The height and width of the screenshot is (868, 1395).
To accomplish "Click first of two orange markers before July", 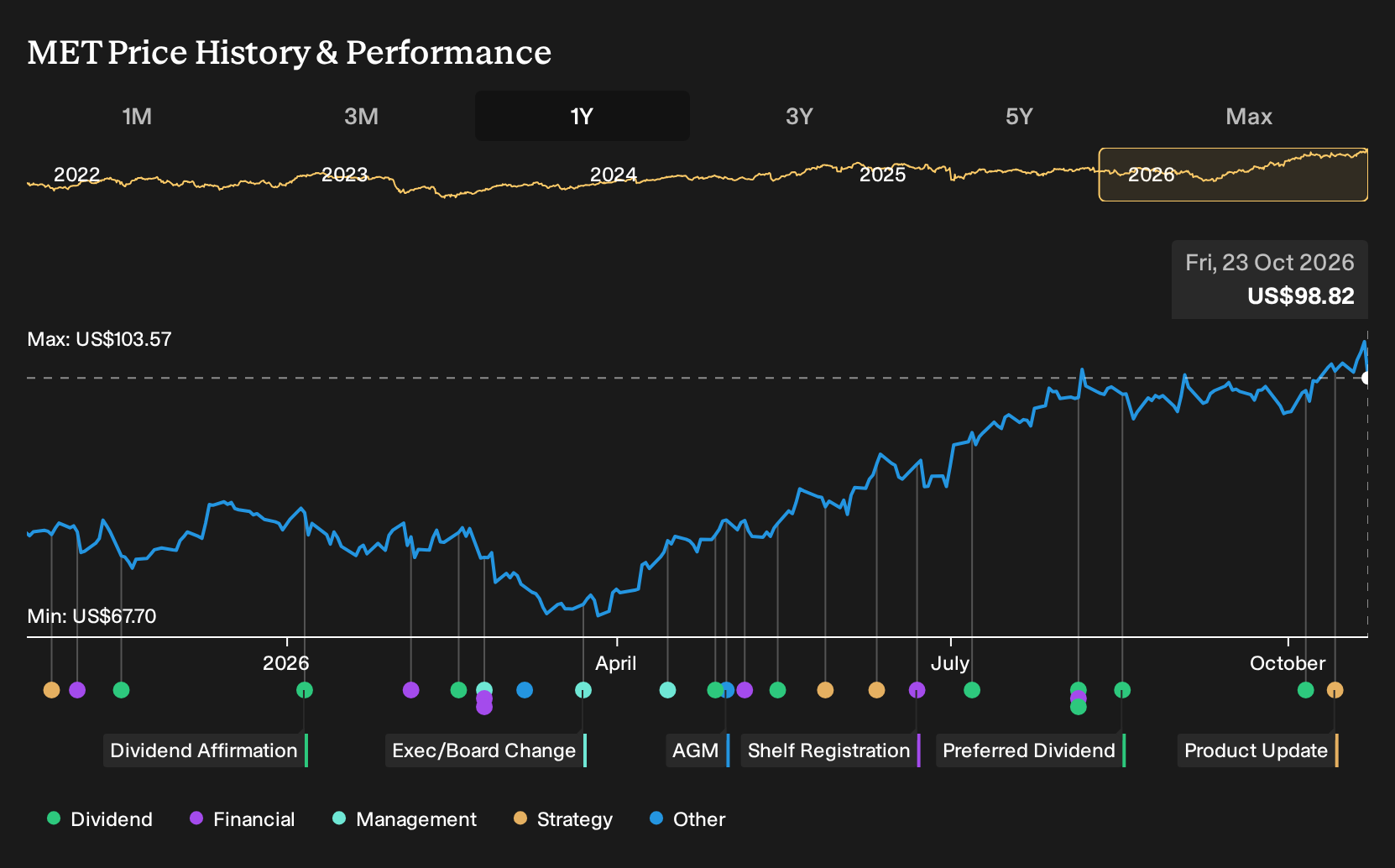I will click(x=825, y=690).
